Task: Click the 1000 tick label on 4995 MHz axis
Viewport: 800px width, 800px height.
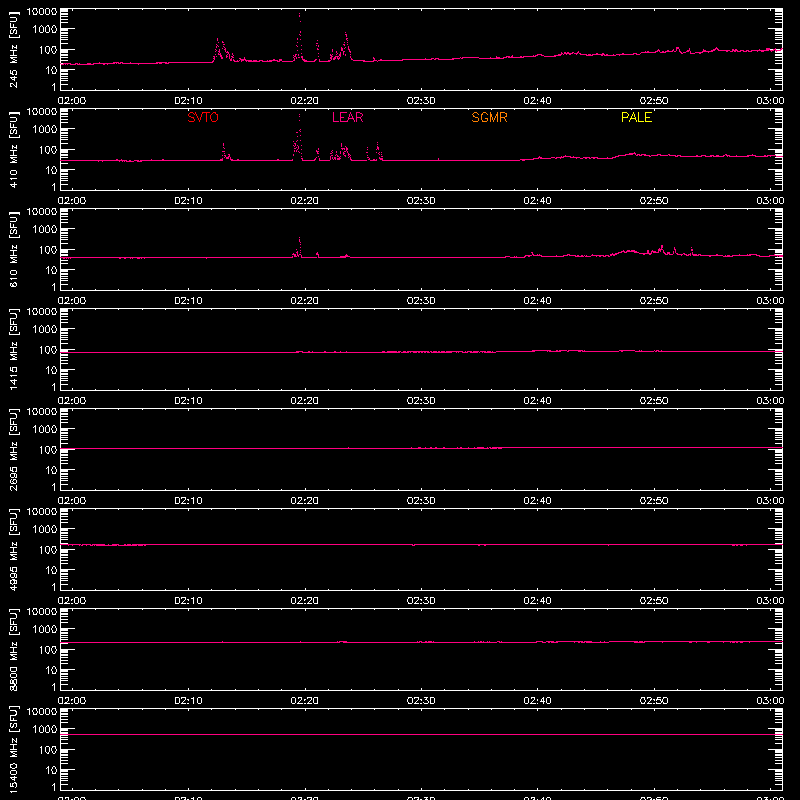Action: [x=45, y=530]
